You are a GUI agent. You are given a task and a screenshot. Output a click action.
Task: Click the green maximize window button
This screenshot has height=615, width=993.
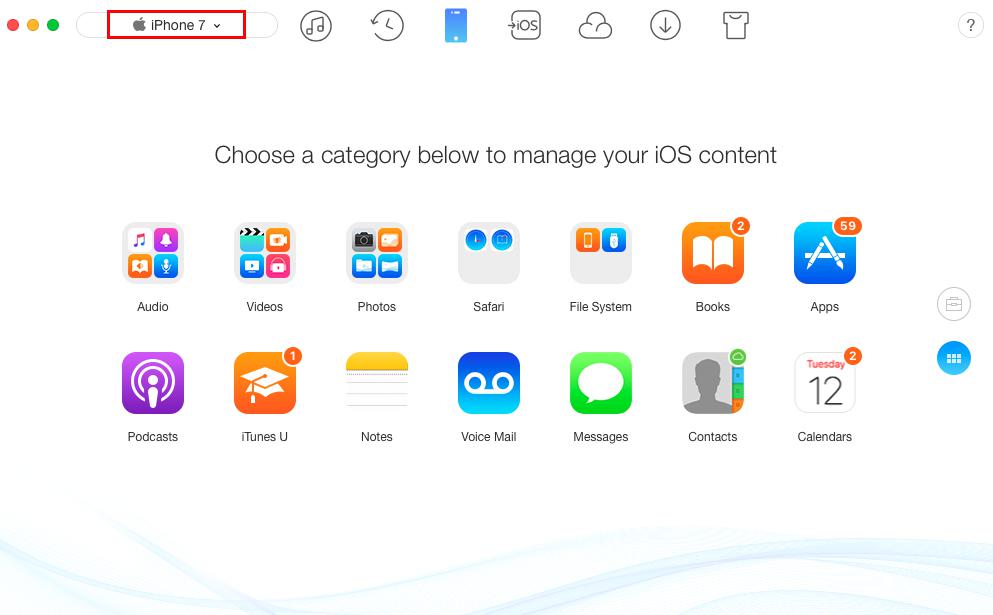53,25
